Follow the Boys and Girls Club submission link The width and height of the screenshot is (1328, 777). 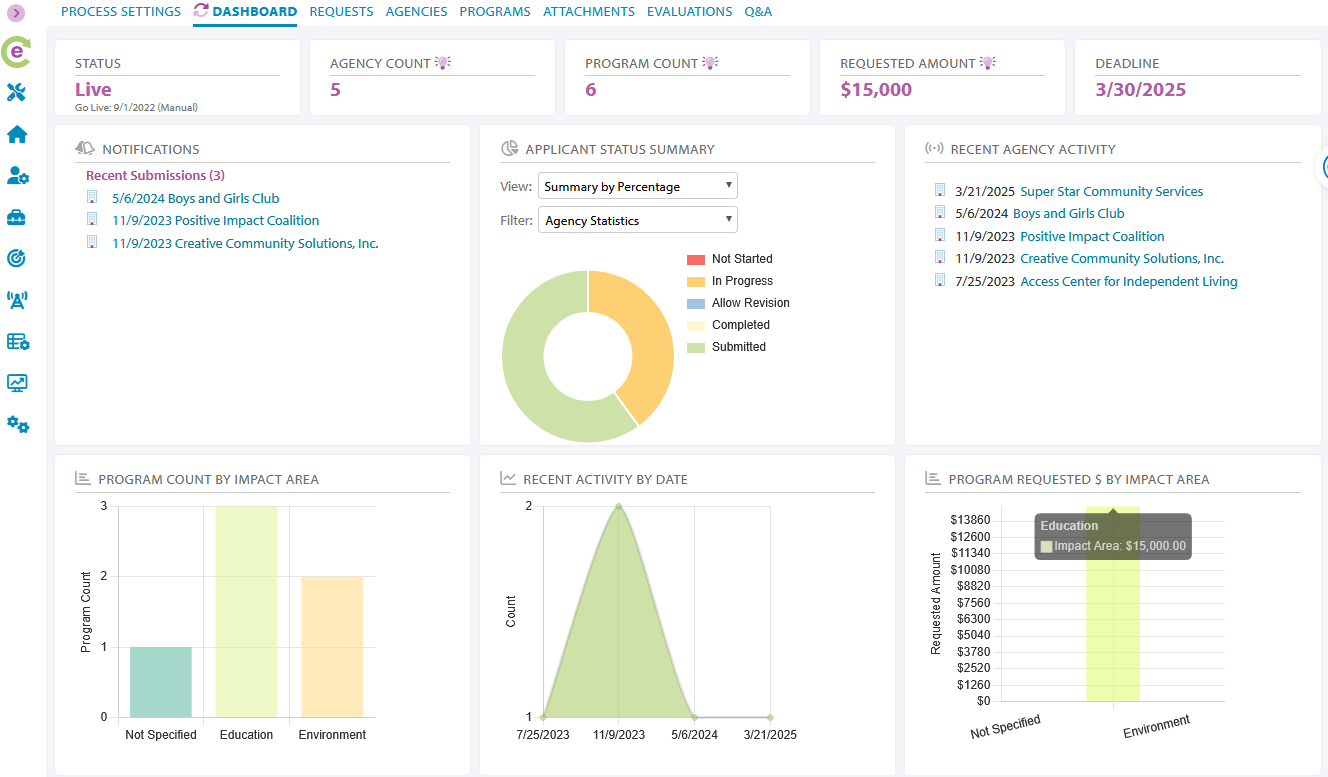coord(196,198)
